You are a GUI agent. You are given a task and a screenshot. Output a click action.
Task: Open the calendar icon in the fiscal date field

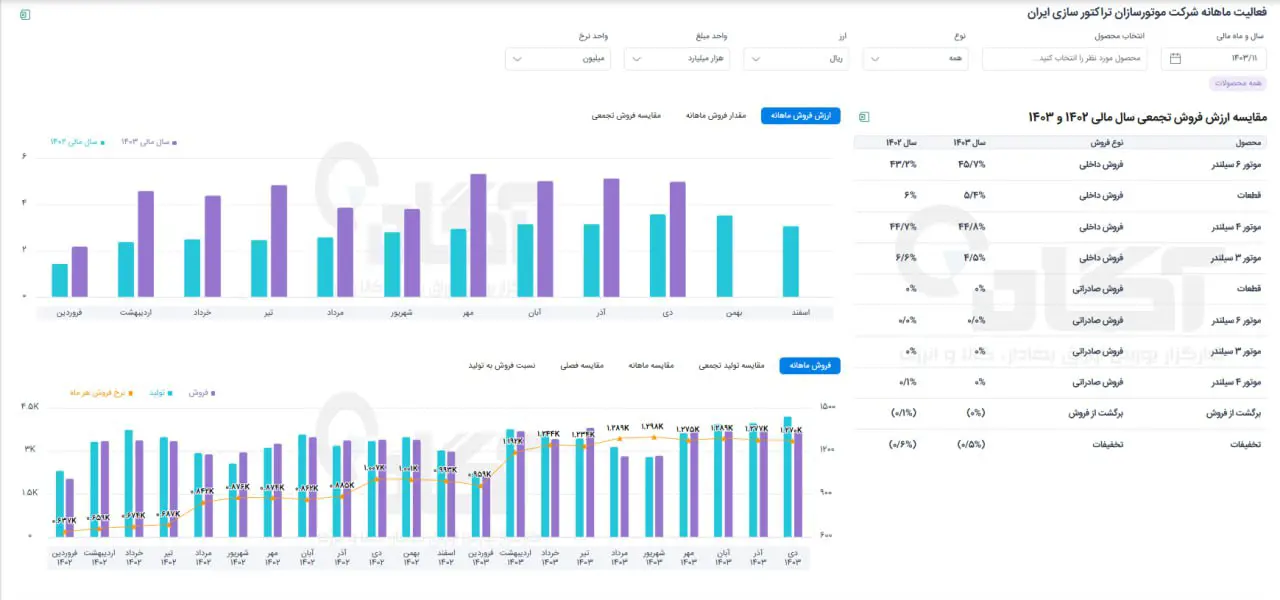coord(1176,58)
